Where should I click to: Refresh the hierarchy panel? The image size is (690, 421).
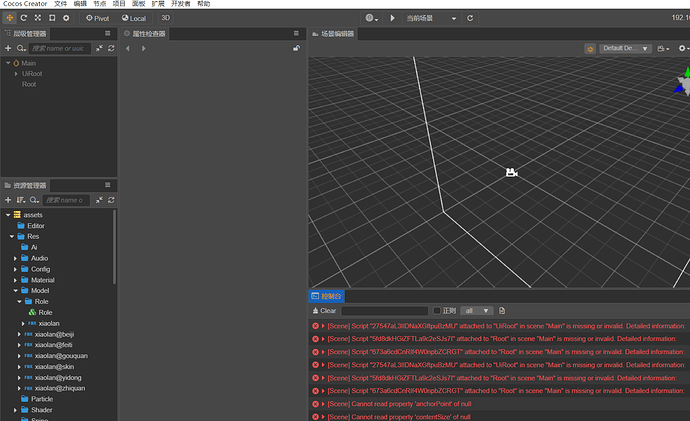pyautogui.click(x=111, y=48)
